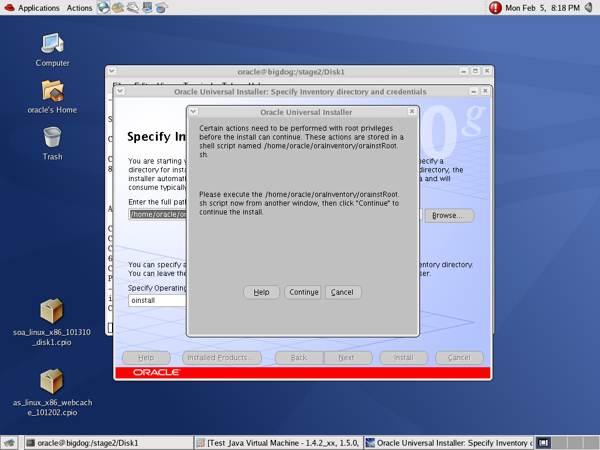Open the Trash desktop icon
This screenshot has width=600, height=450.
click(x=52, y=143)
